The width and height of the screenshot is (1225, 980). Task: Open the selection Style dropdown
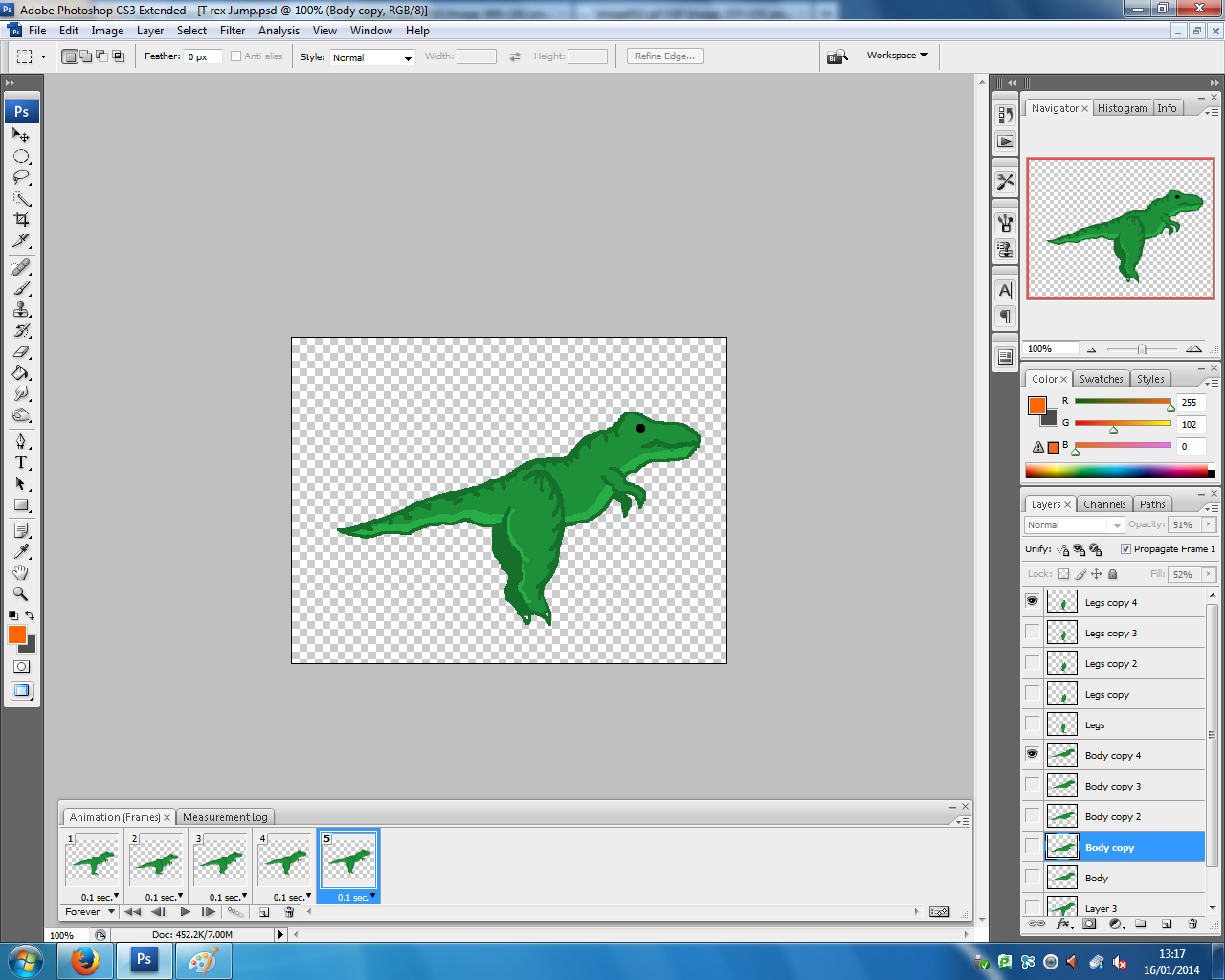point(406,56)
